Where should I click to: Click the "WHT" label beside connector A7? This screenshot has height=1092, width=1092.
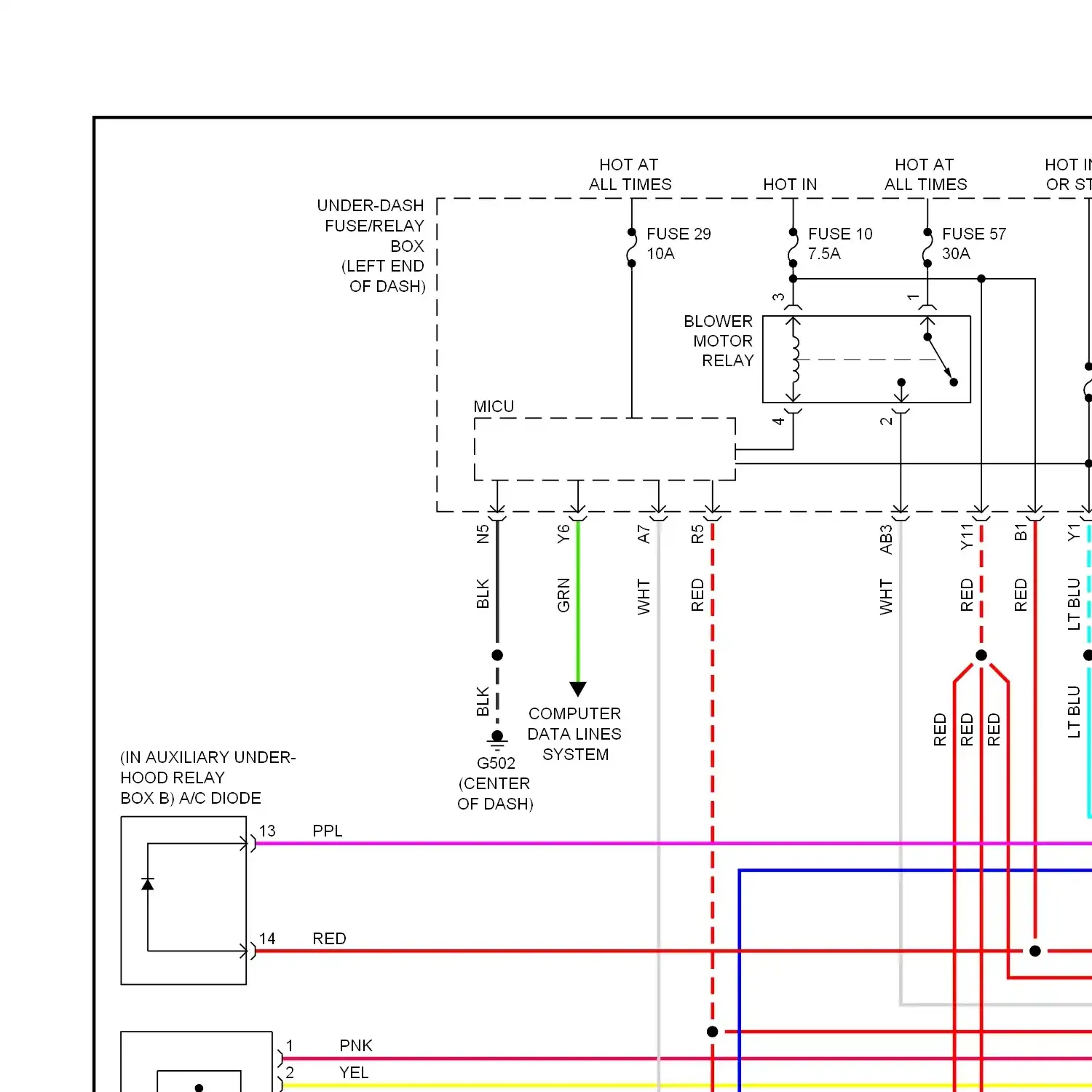tap(644, 597)
